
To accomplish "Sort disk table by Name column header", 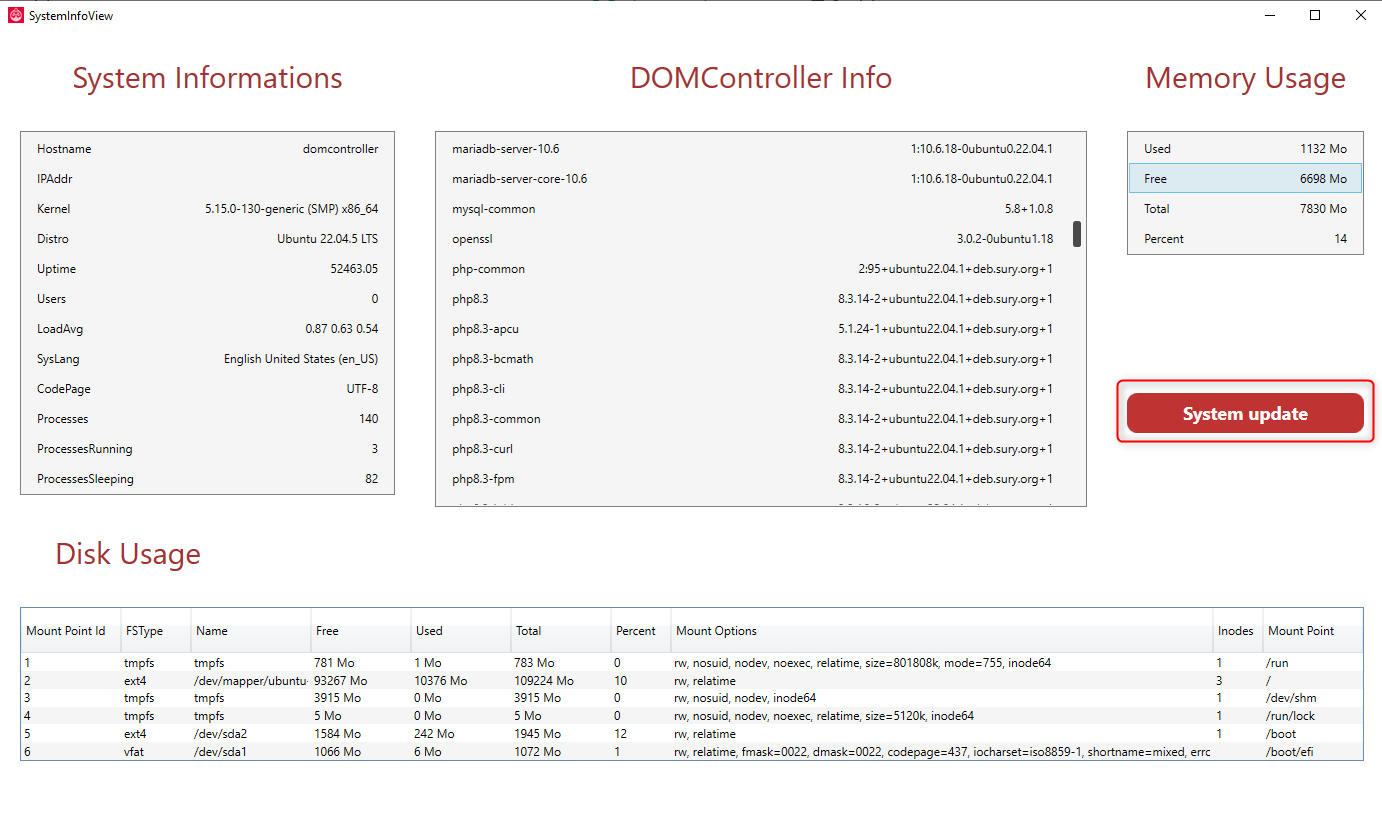I will pos(251,631).
